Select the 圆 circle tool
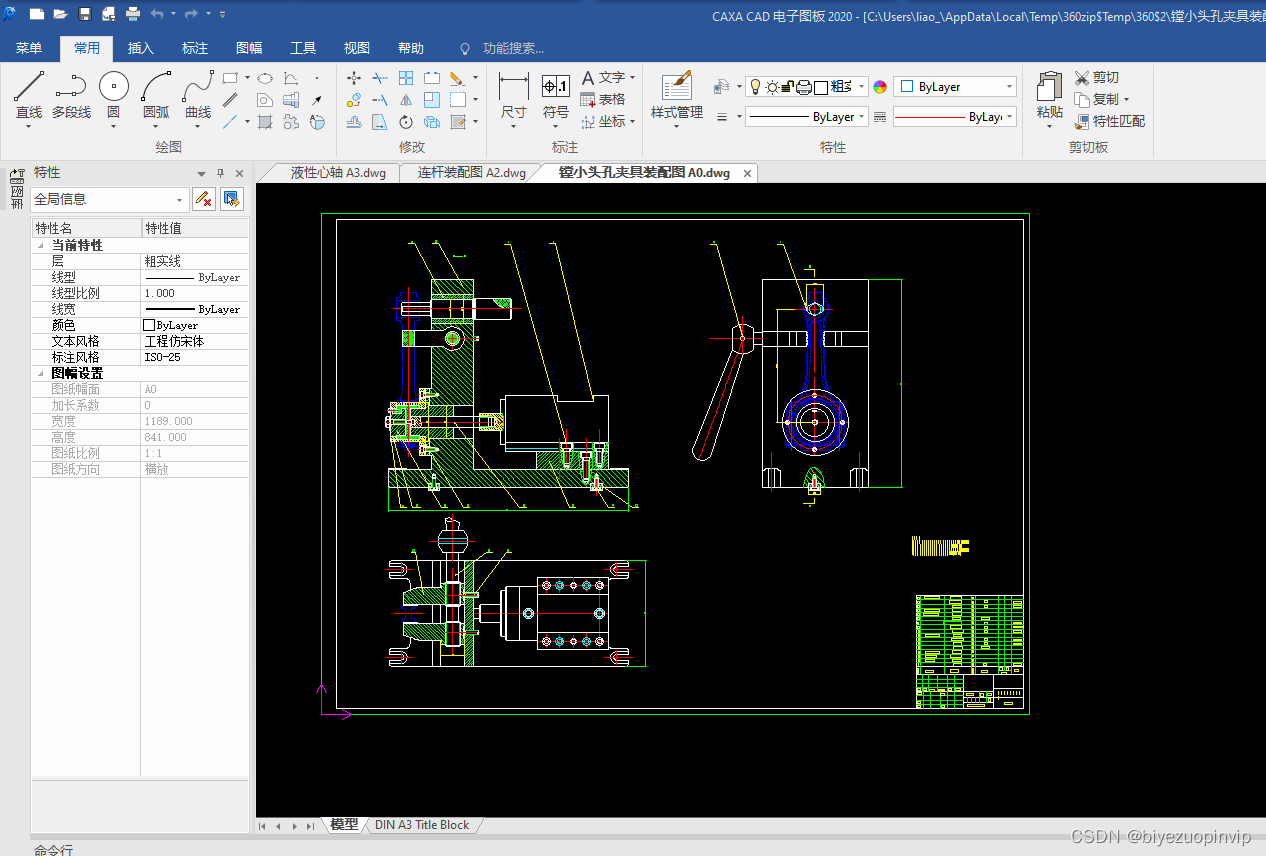The width and height of the screenshot is (1266, 856). [x=114, y=97]
